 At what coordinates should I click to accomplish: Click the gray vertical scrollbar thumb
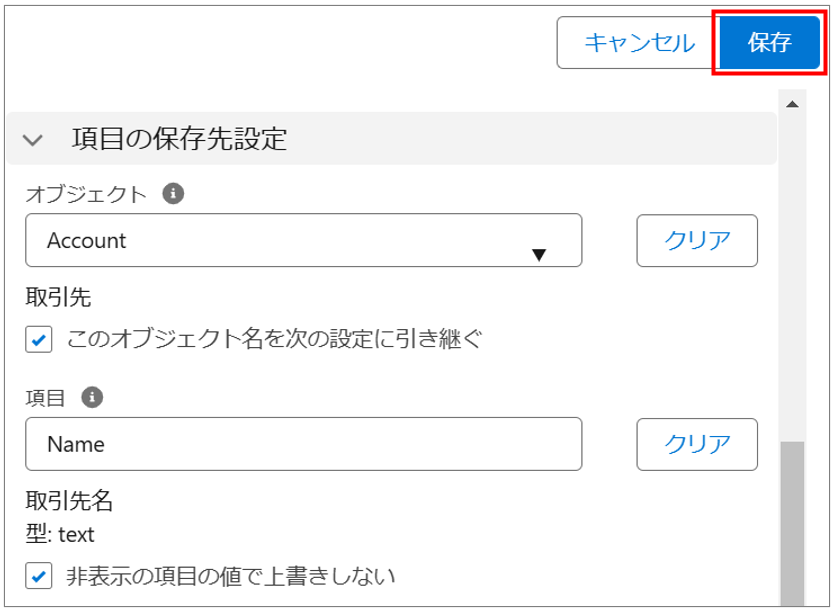pos(792,520)
